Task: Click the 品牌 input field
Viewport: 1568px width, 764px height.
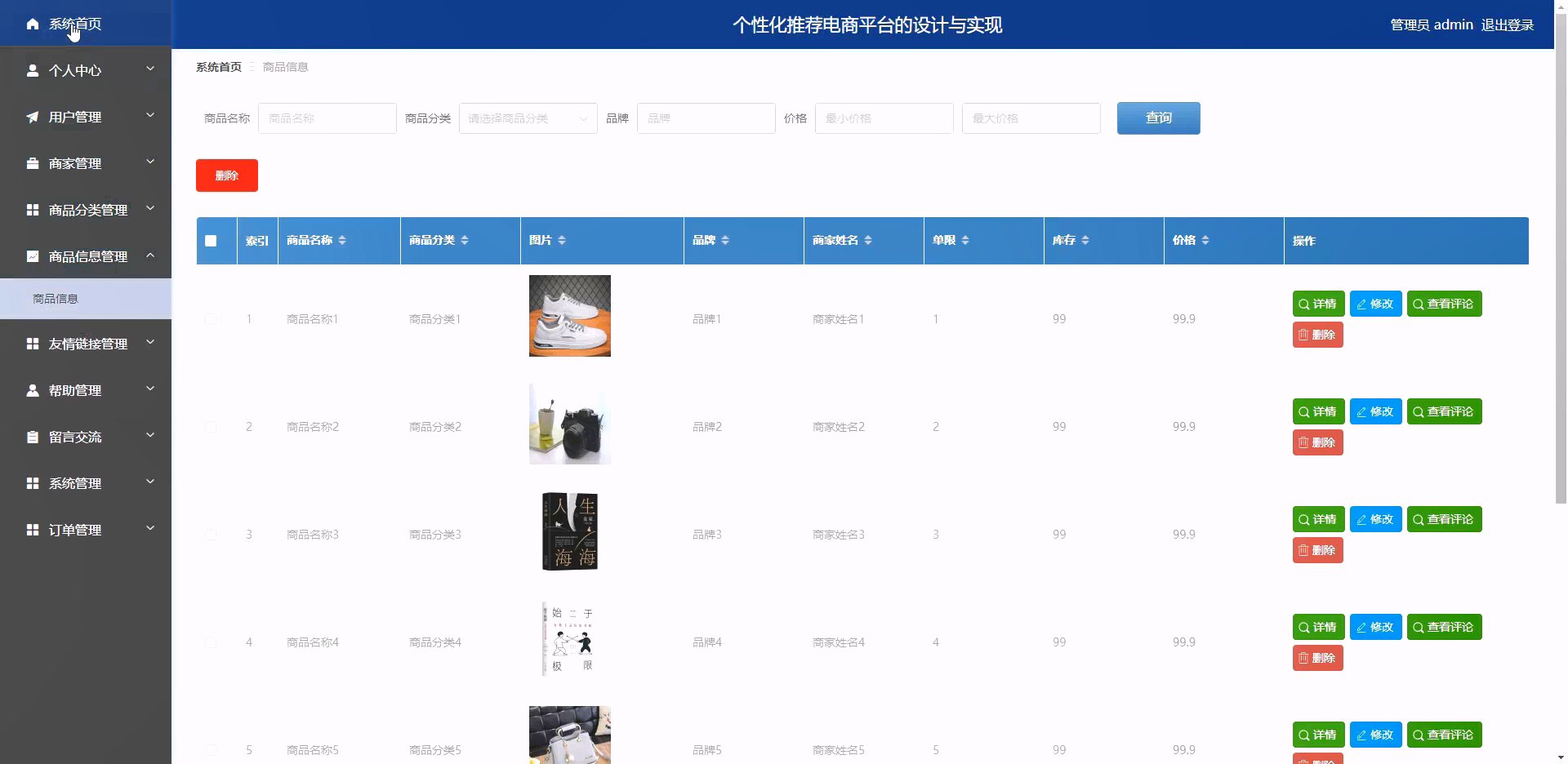Action: (706, 118)
